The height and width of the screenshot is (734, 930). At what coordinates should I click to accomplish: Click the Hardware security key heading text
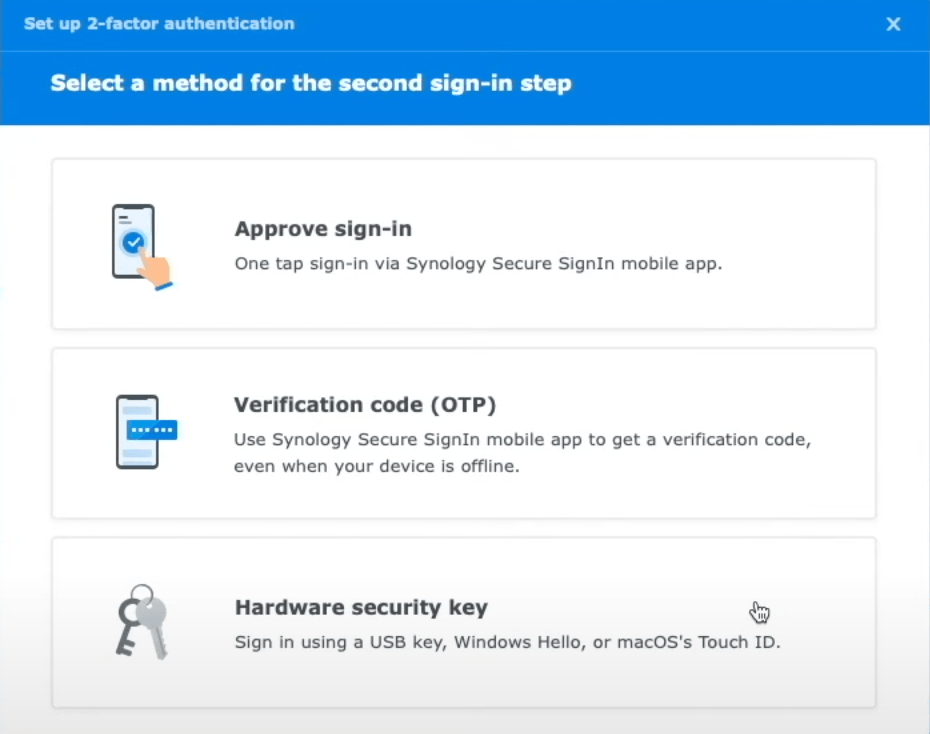[x=361, y=607]
